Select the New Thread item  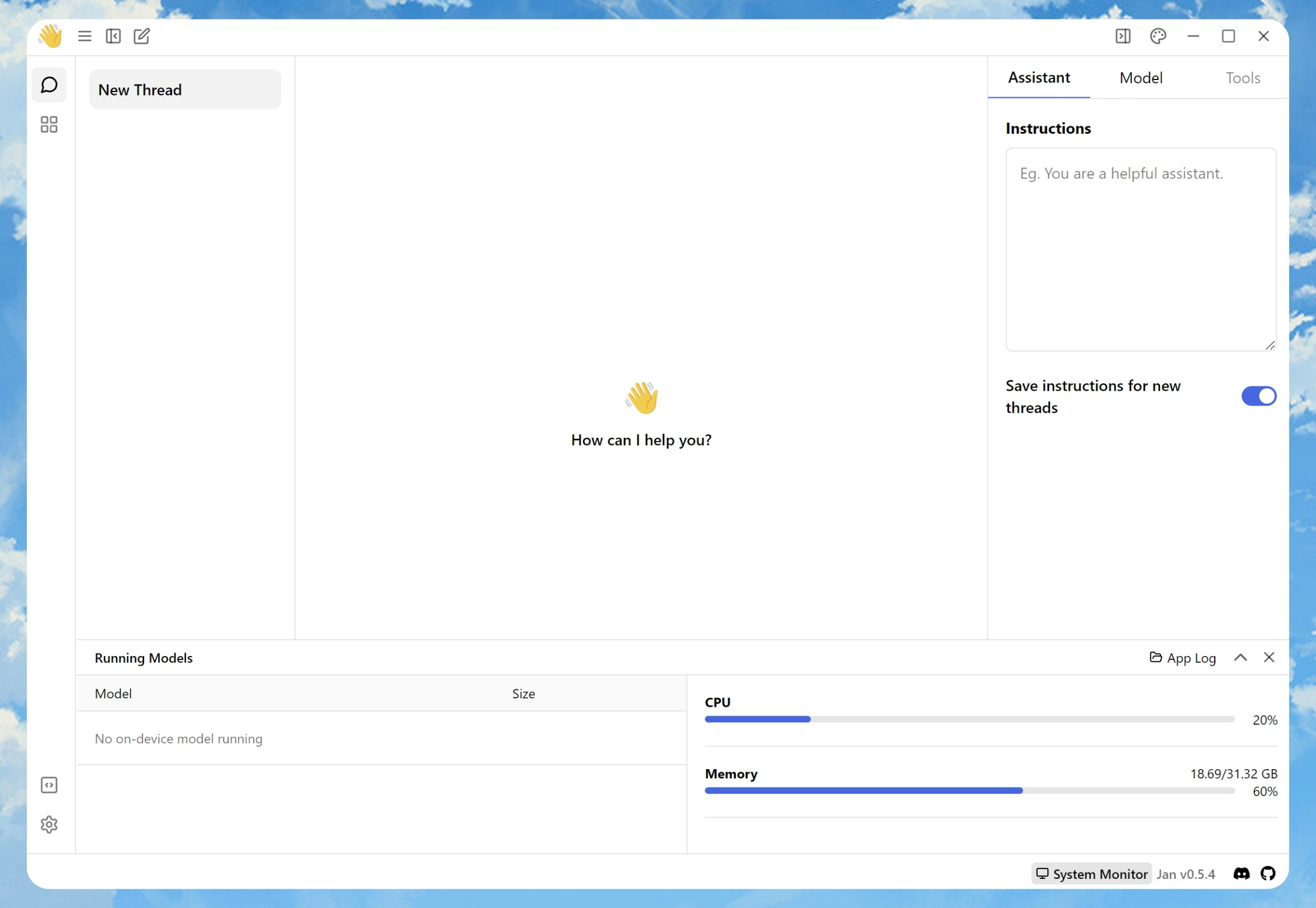185,90
